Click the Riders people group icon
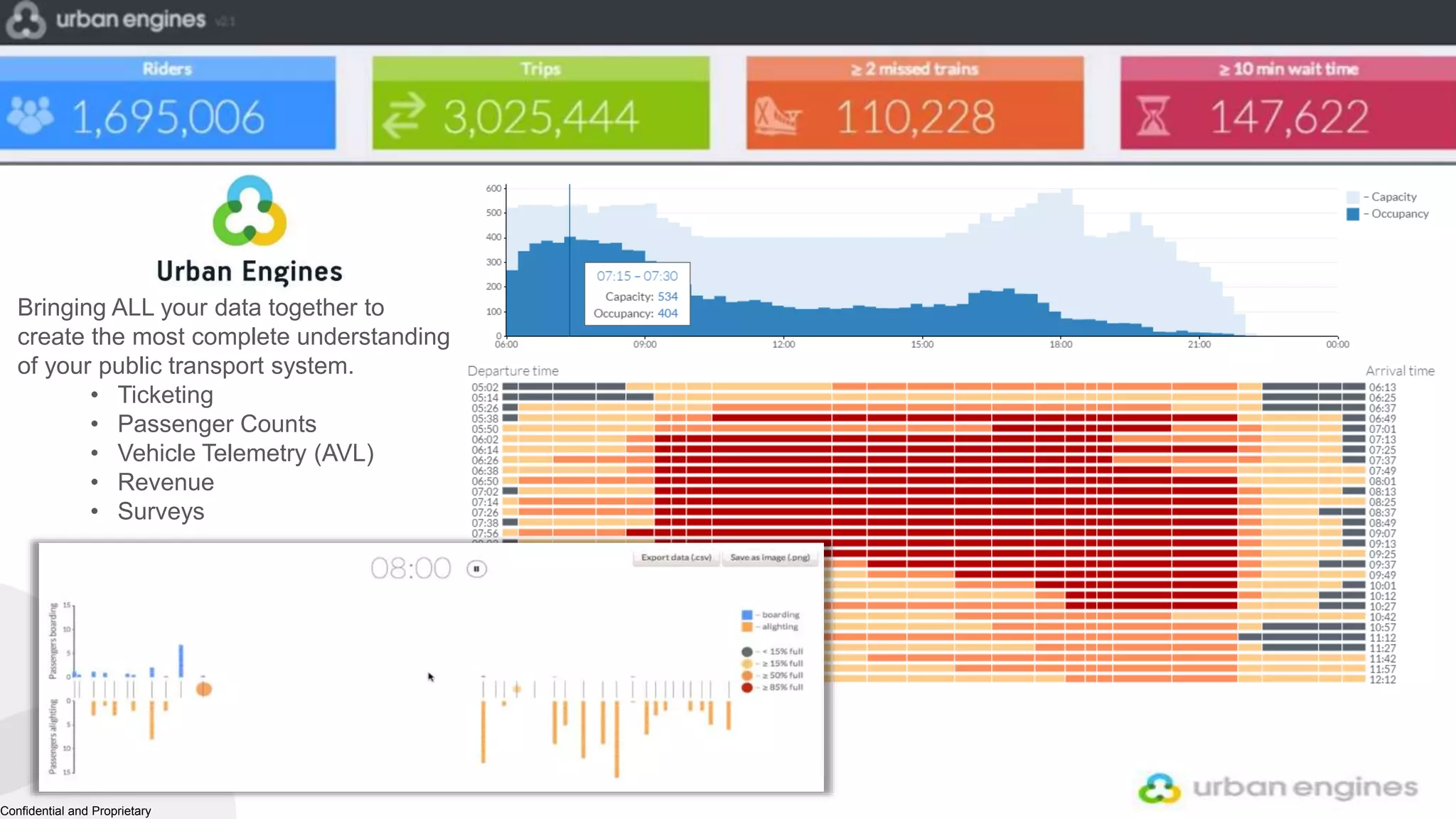The width and height of the screenshot is (1456, 819). coord(30,115)
